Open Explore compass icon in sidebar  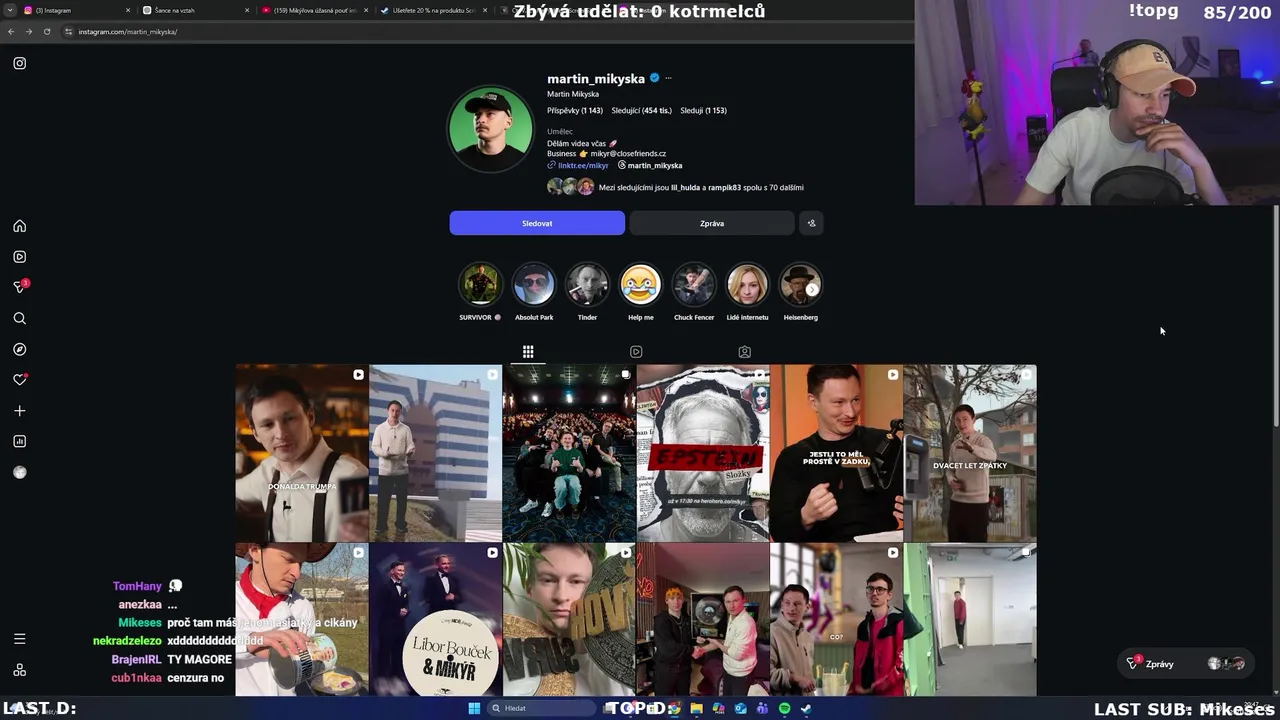[19, 349]
